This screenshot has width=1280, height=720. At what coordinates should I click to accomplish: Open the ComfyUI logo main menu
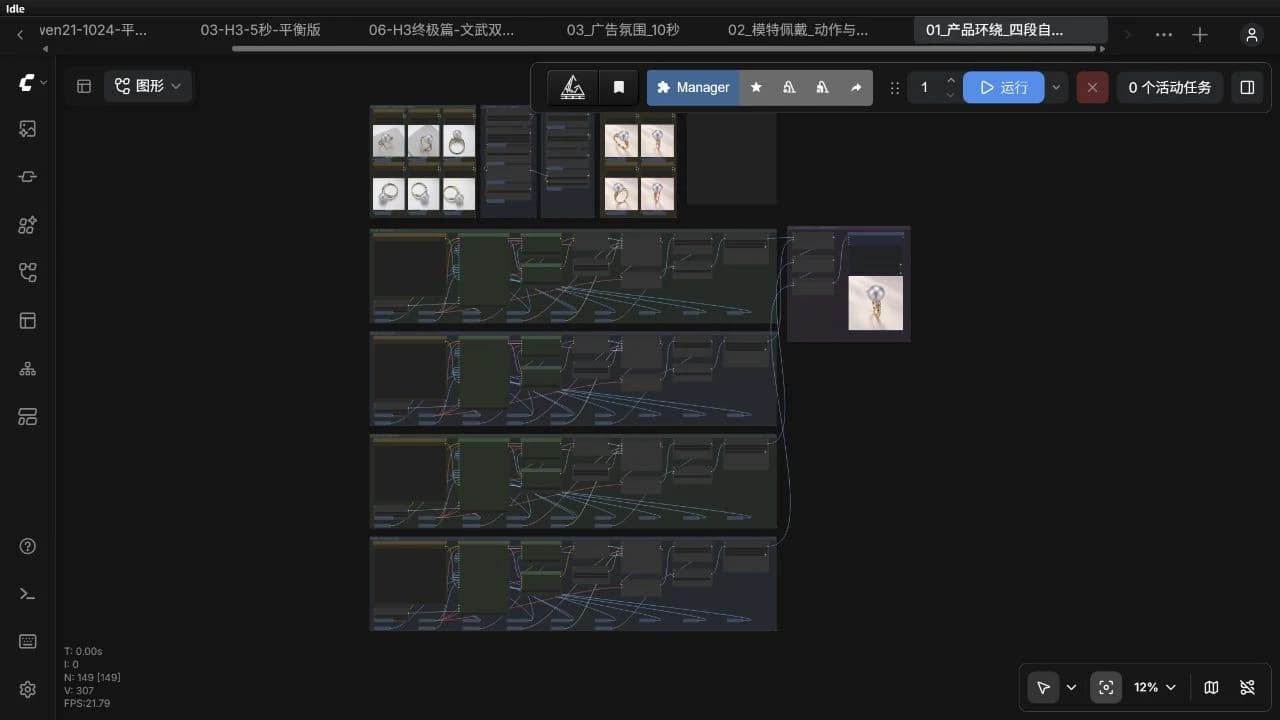(x=27, y=83)
